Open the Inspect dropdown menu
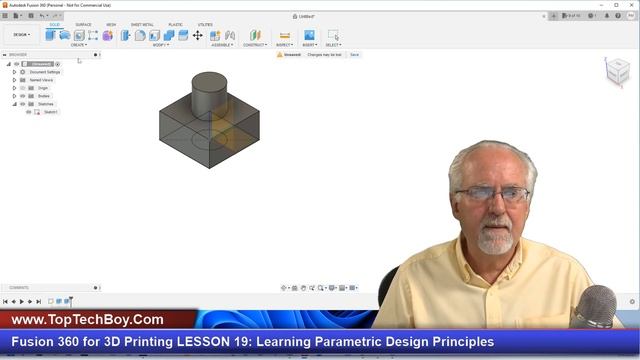This screenshot has height=360, width=640. [284, 45]
